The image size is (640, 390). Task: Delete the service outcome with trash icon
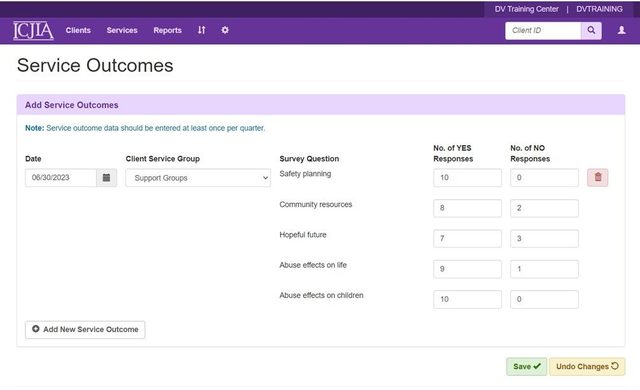tap(598, 177)
